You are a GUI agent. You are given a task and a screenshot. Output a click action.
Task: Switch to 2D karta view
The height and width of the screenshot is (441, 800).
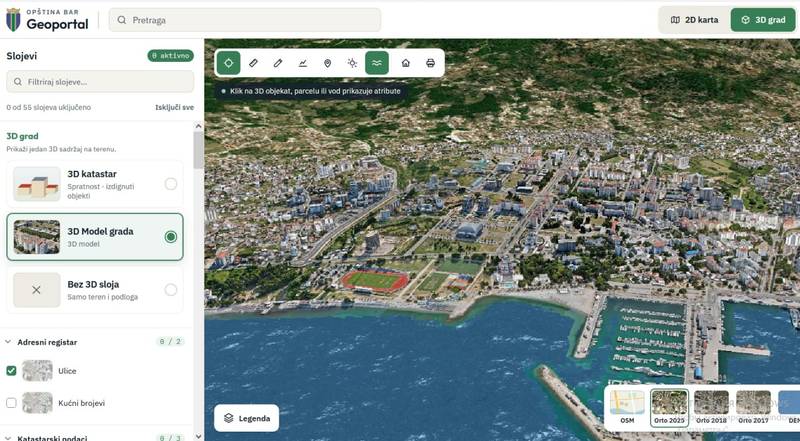tap(694, 20)
